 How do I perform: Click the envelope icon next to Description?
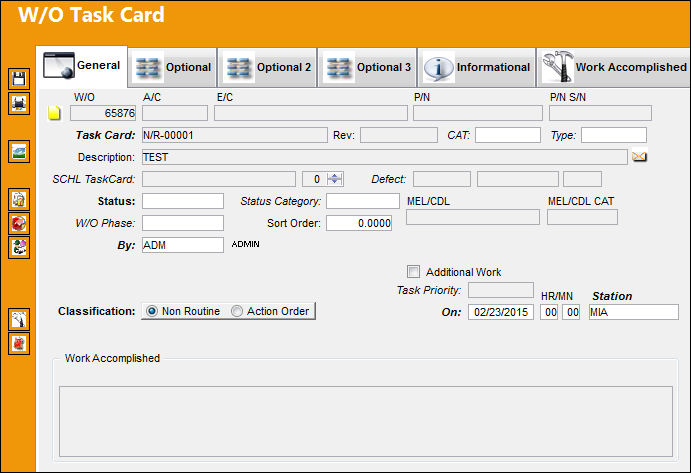pos(639,156)
